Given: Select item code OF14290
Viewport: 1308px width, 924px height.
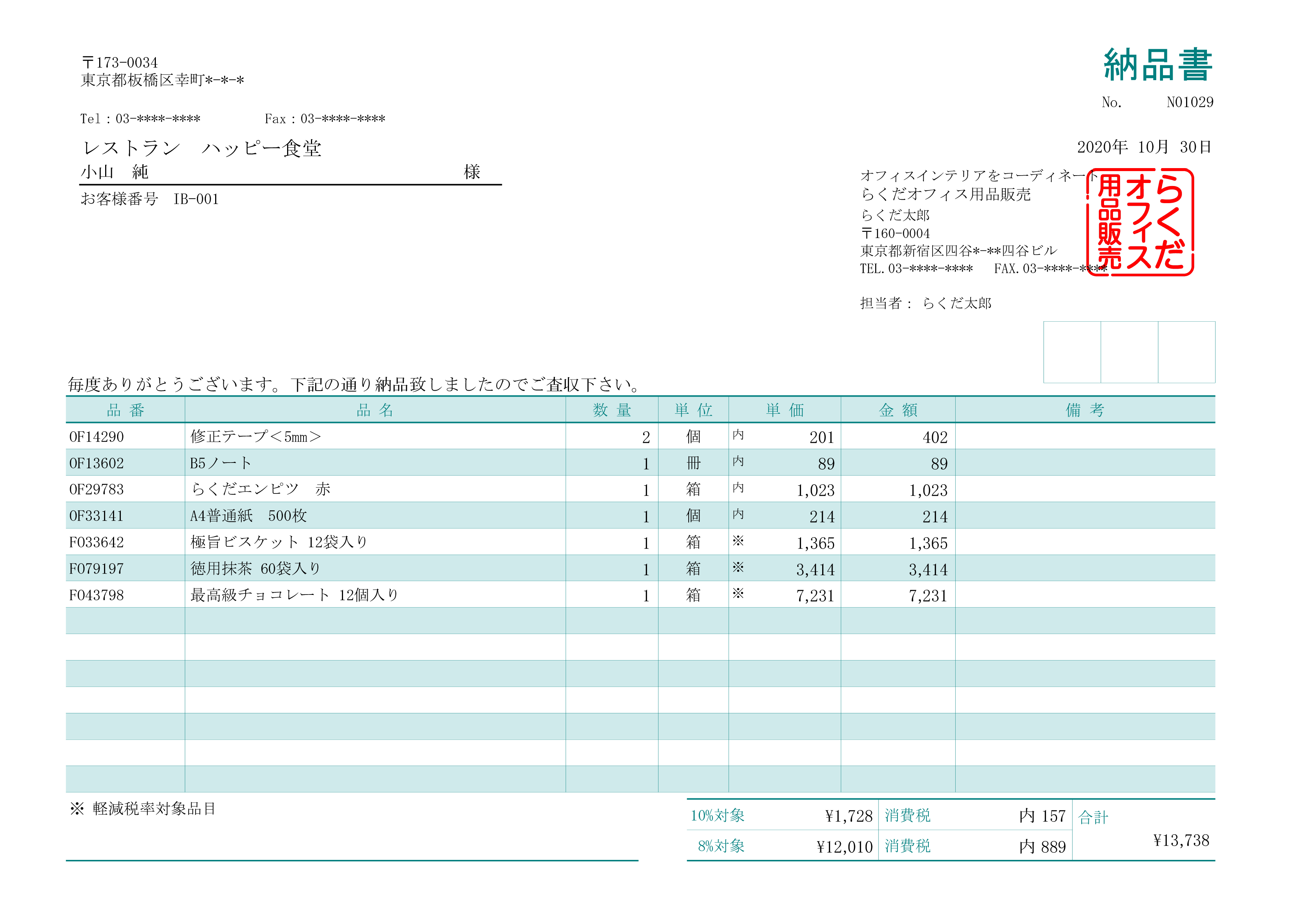Looking at the screenshot, I should (96, 437).
